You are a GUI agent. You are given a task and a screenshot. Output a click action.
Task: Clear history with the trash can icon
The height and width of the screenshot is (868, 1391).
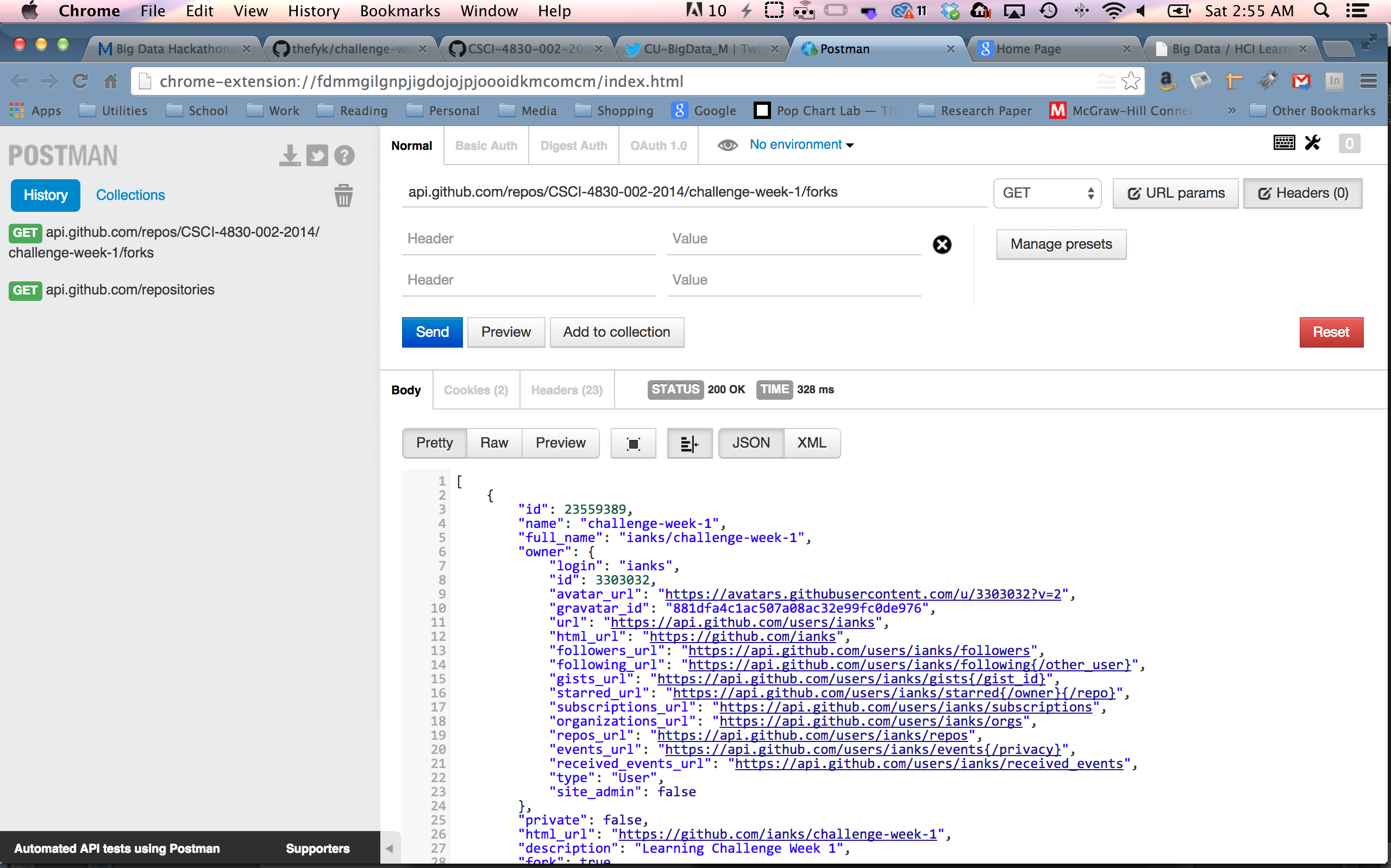pos(343,196)
